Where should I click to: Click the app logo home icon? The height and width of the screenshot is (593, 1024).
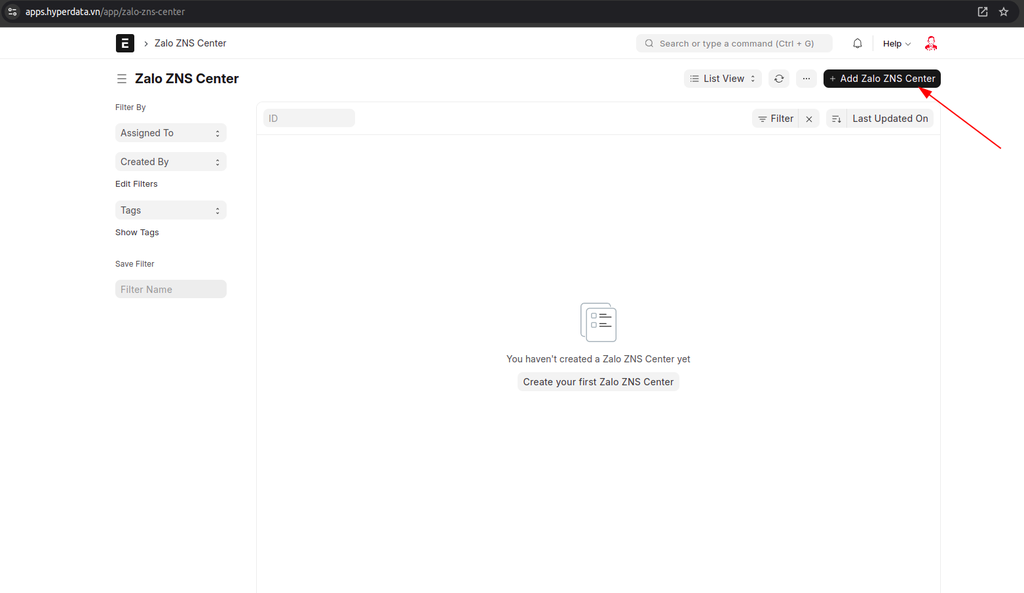[x=125, y=43]
